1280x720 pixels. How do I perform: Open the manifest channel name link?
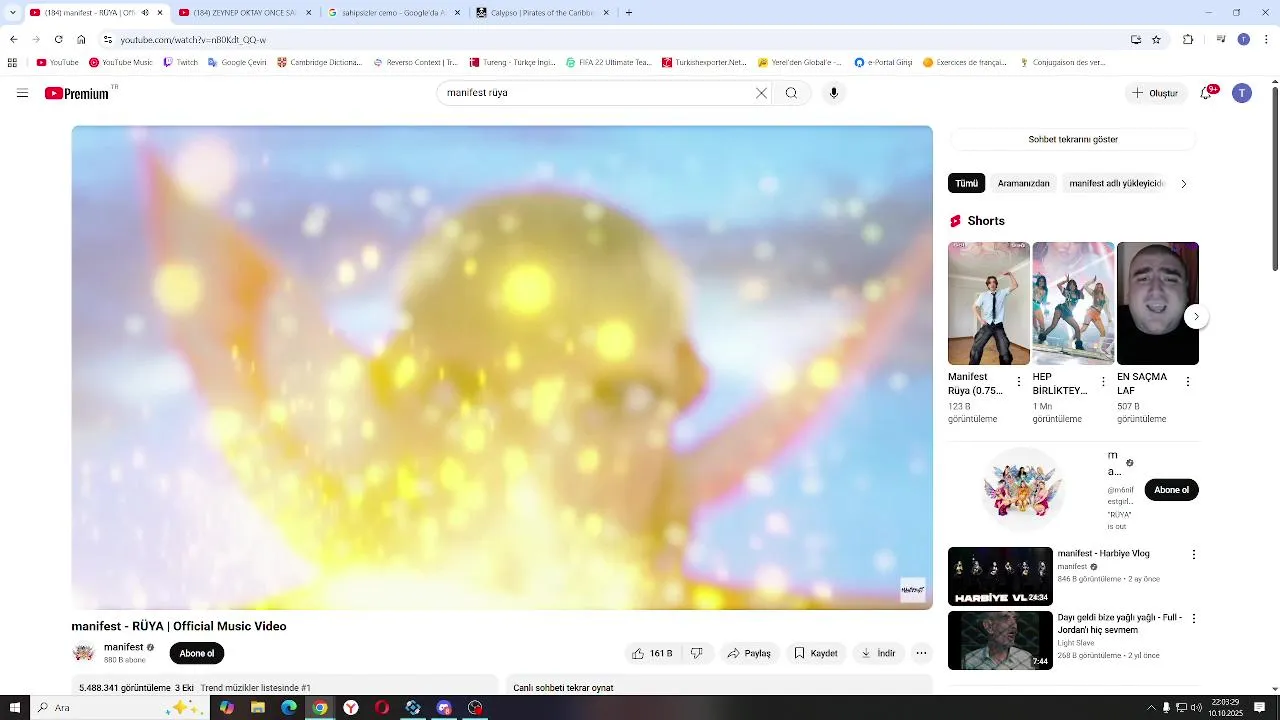coord(124,647)
